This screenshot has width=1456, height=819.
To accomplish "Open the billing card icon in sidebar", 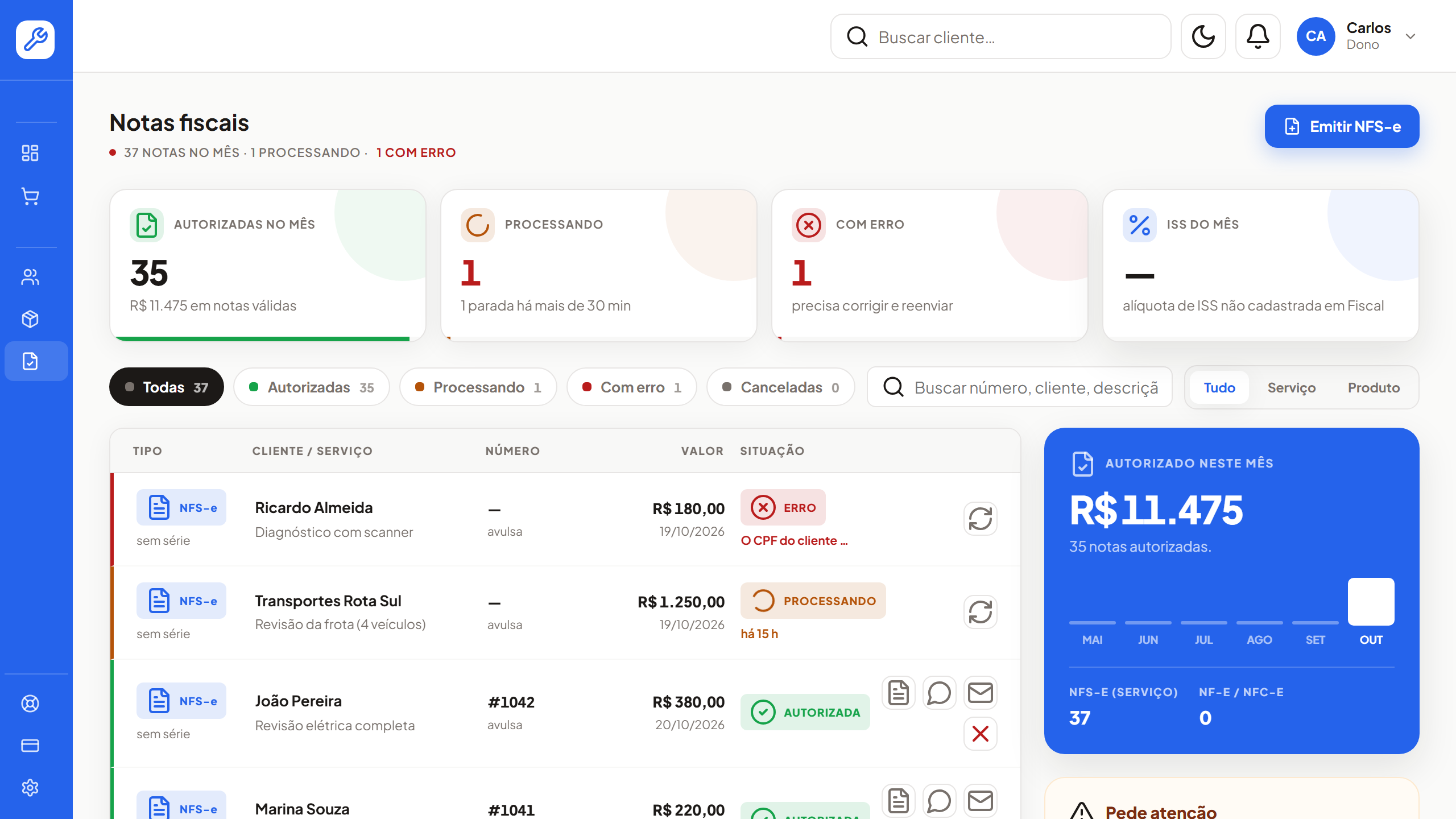I will [30, 746].
